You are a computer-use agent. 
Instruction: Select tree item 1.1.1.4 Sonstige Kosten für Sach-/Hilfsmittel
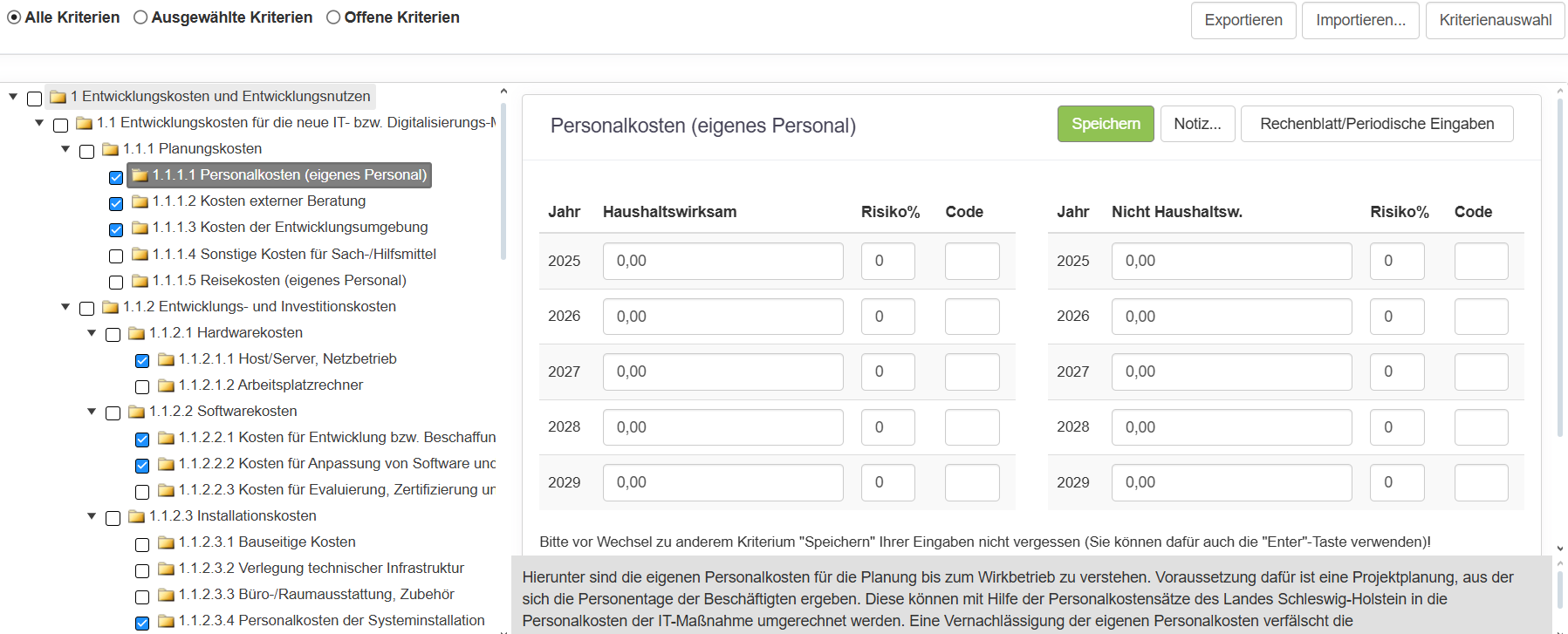pyautogui.click(x=293, y=255)
